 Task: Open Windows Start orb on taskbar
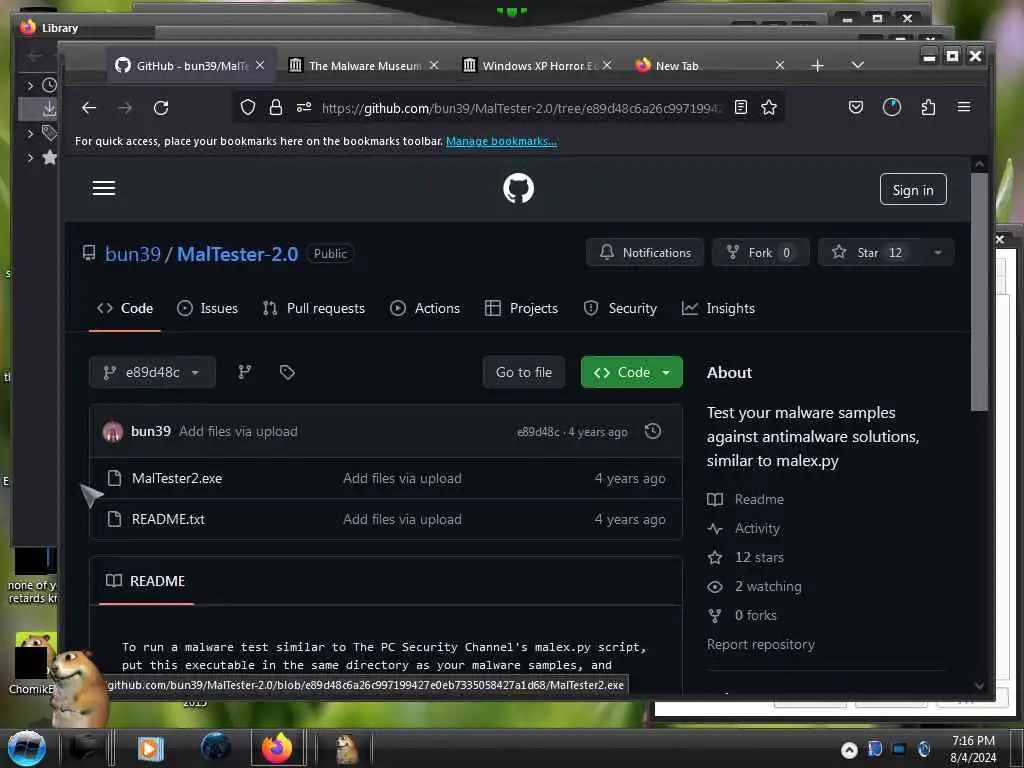point(27,748)
